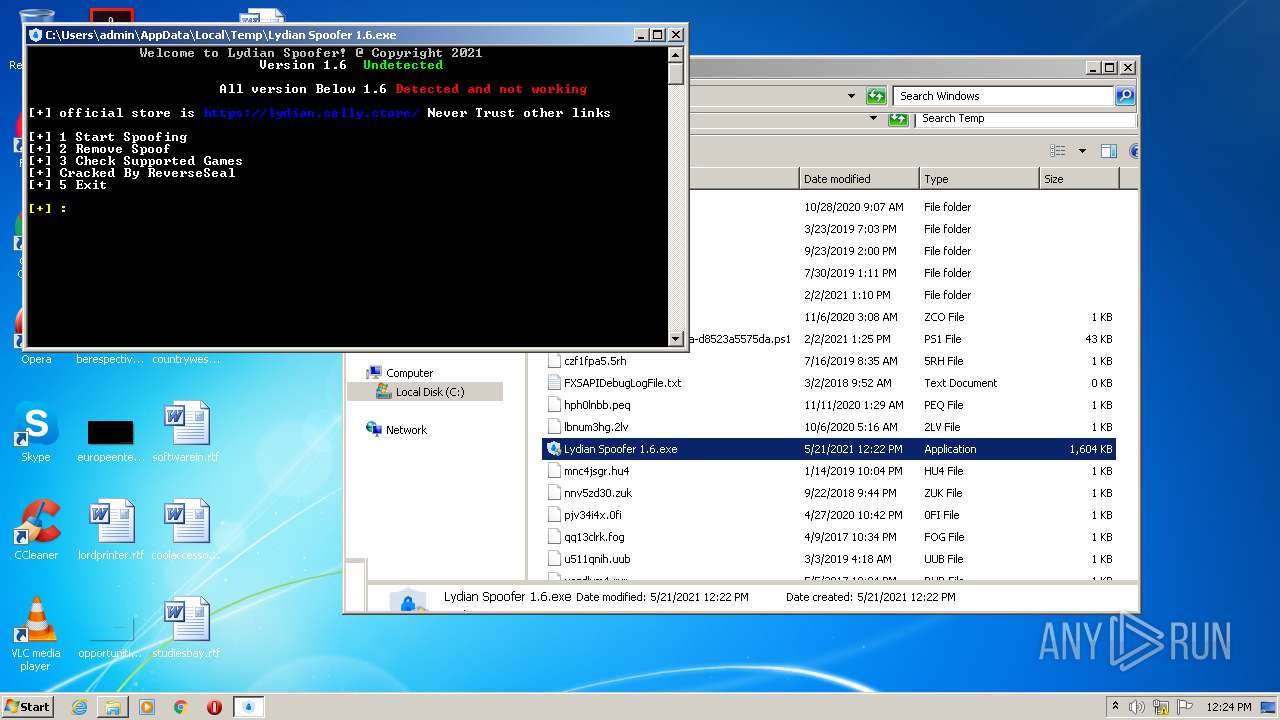
Task: Click the refresh button beside Search Windows
Action: tap(876, 96)
